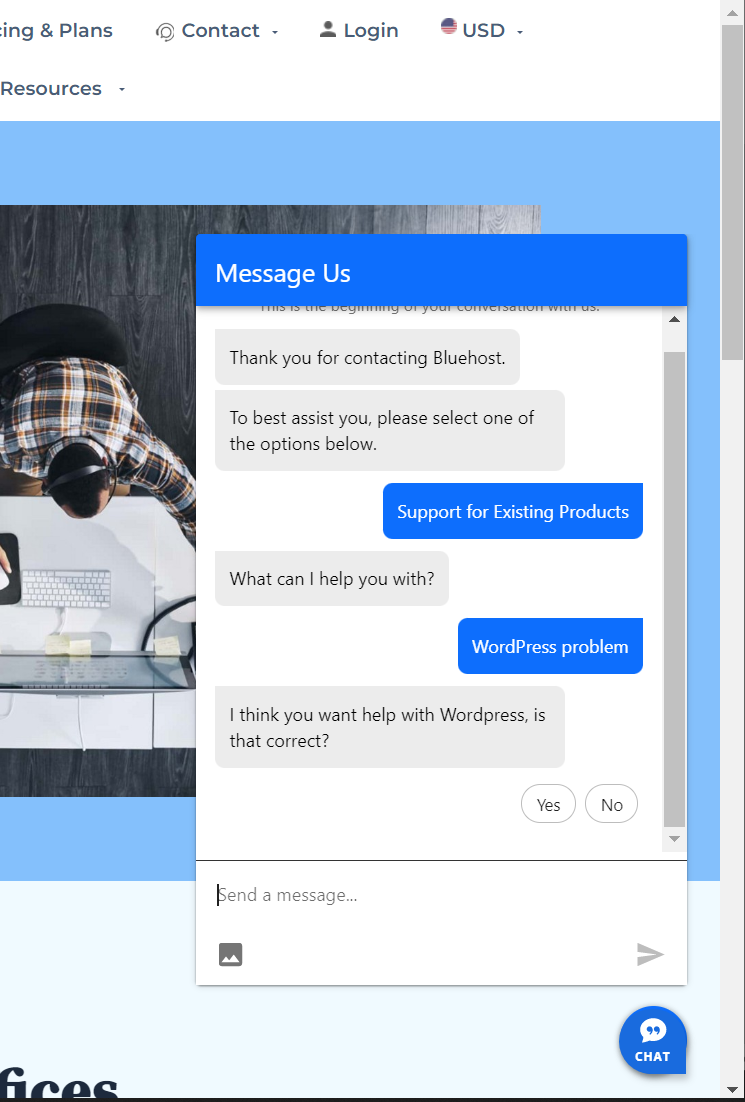745x1102 pixels.
Task: Open the USD currency dropdown
Action: pos(482,30)
